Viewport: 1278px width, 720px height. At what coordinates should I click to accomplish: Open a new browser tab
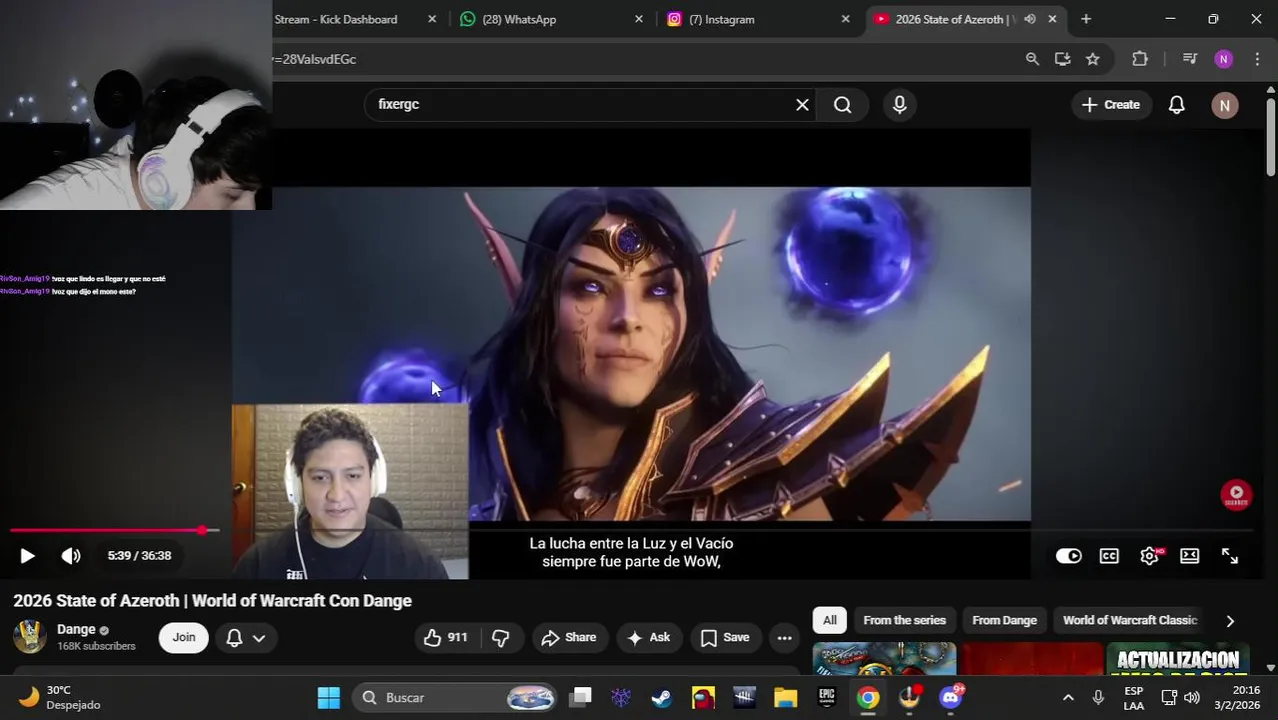tap(1086, 19)
